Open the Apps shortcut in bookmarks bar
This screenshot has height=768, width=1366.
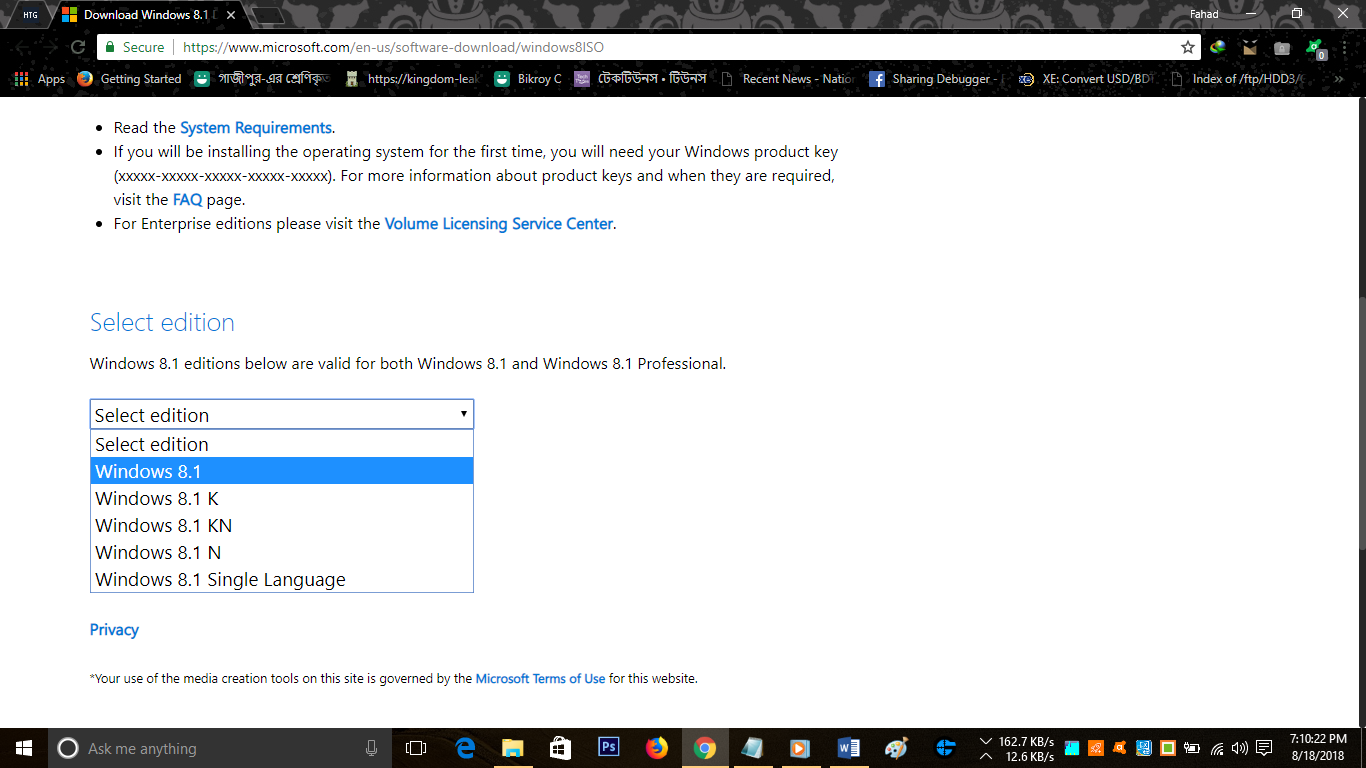point(40,79)
